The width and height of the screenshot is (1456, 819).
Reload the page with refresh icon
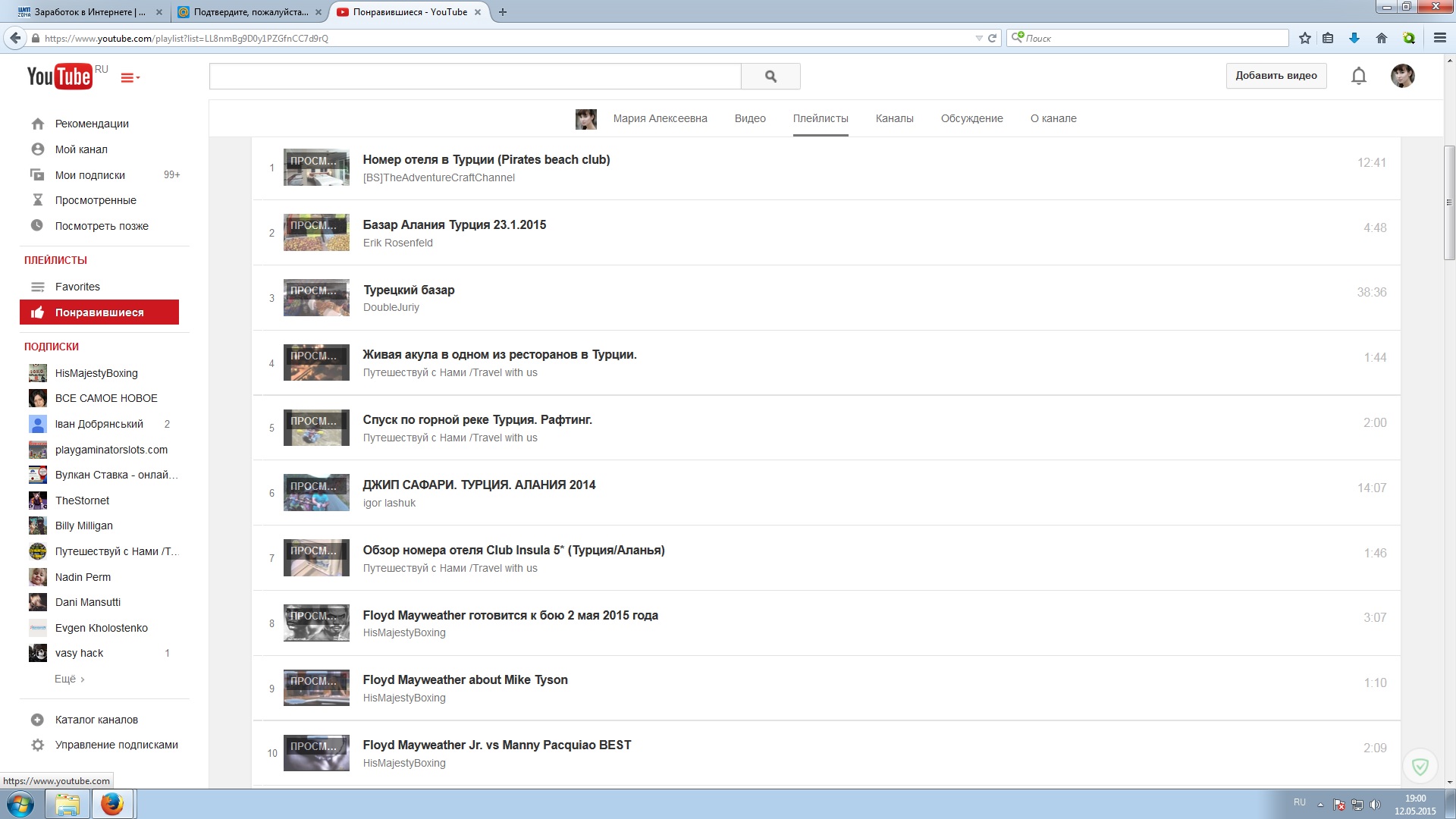(x=992, y=38)
